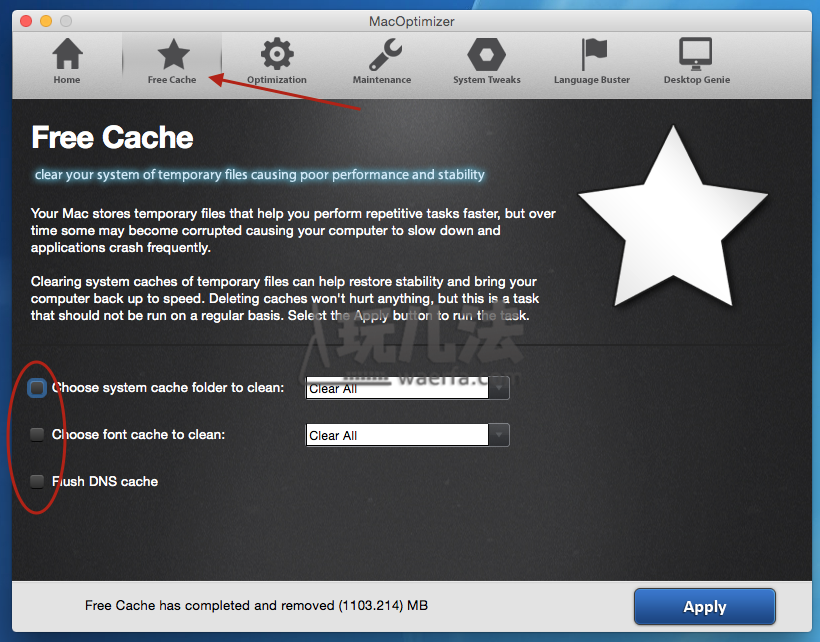Screen dimensions: 820x642
Task: Click the 'Free Cache has completed' status message
Action: click(256, 605)
